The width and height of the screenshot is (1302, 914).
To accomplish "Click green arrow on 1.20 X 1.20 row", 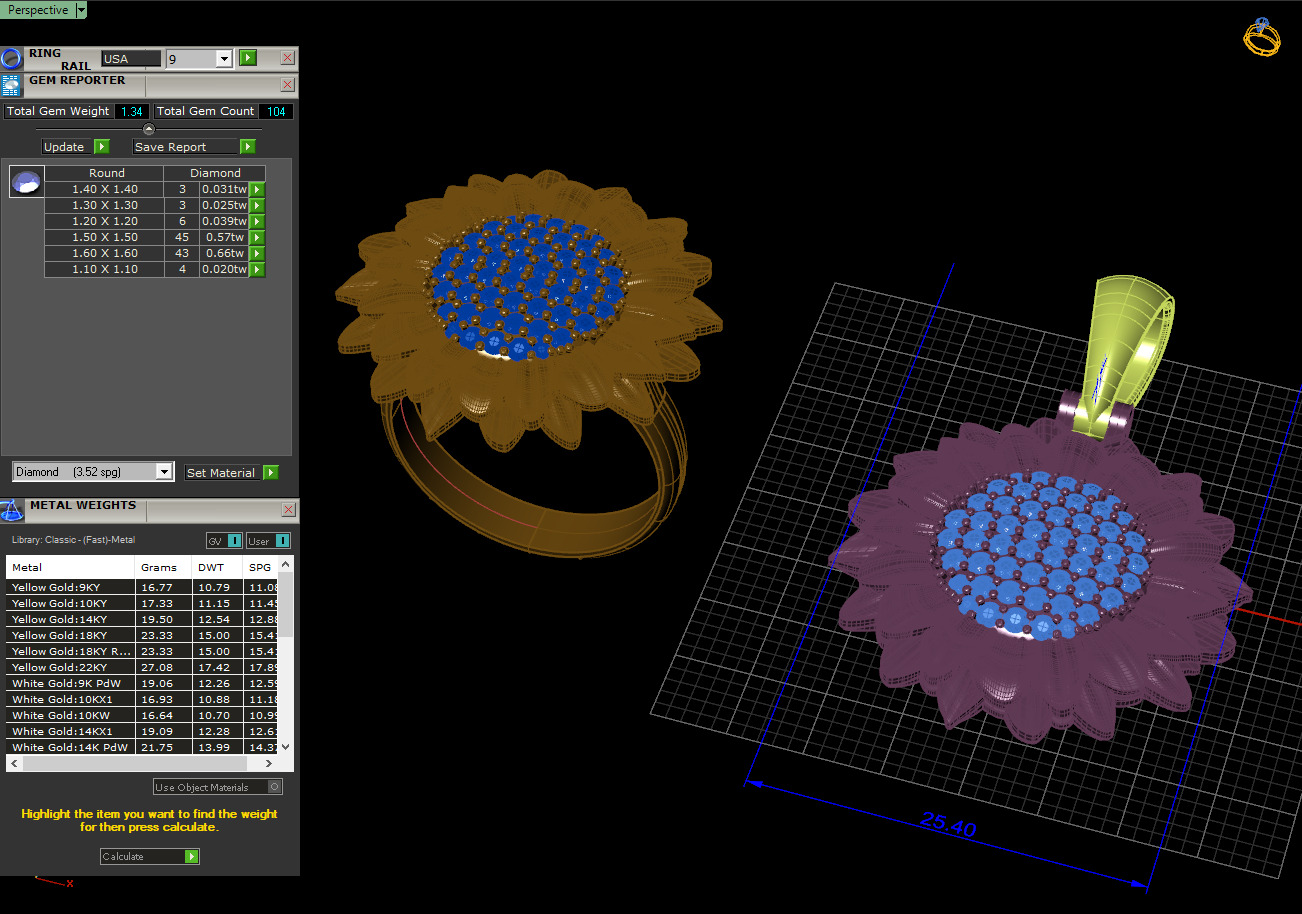I will pyautogui.click(x=257, y=221).
